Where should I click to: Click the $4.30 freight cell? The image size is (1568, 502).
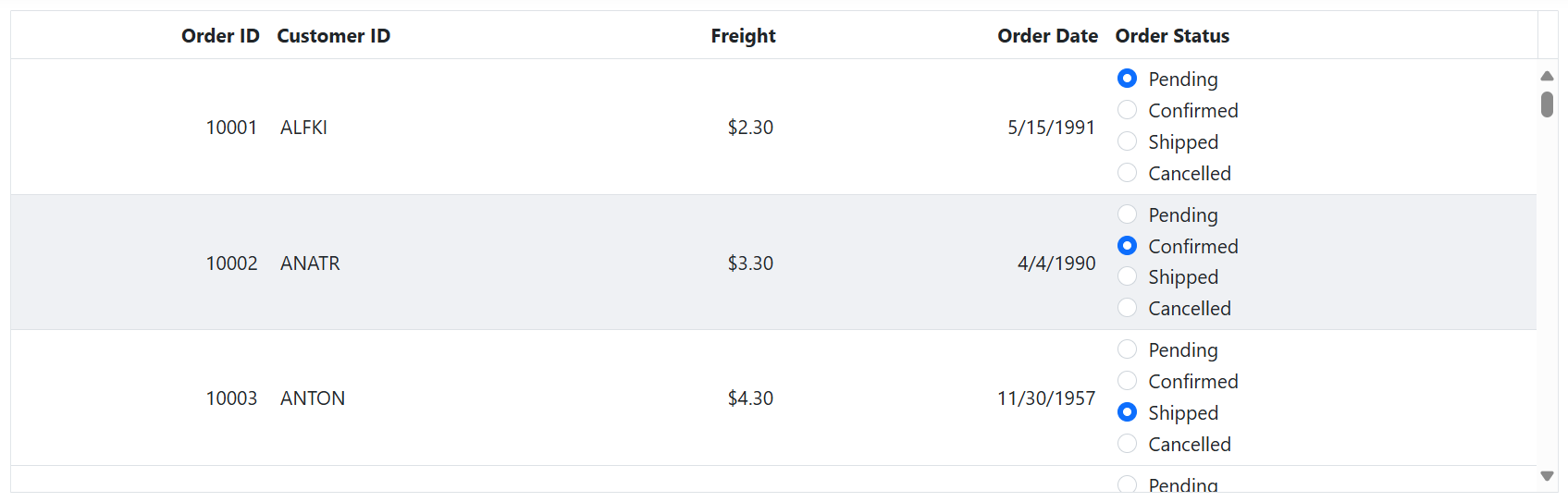click(750, 398)
